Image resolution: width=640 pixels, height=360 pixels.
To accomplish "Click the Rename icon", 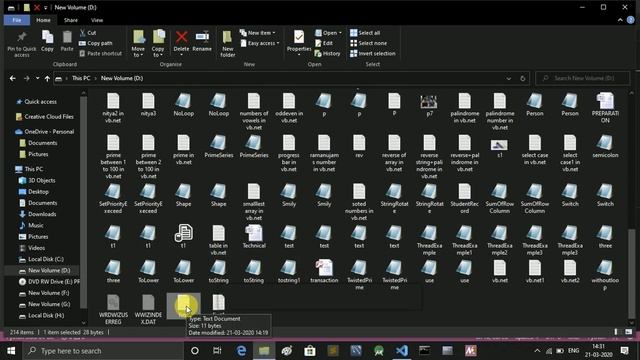I will tap(202, 37).
